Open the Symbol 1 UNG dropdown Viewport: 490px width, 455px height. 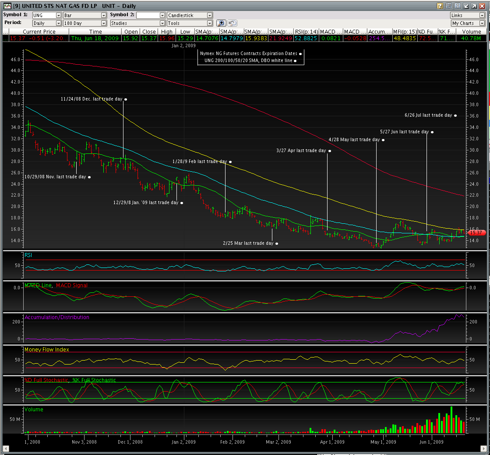point(59,15)
